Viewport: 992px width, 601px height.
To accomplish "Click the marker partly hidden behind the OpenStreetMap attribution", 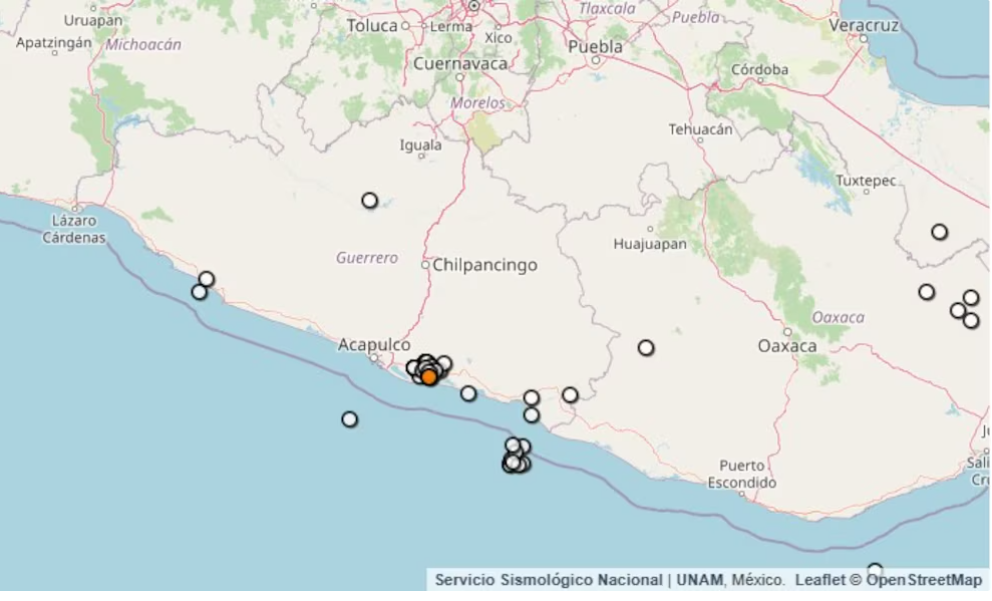I will click(x=874, y=570).
